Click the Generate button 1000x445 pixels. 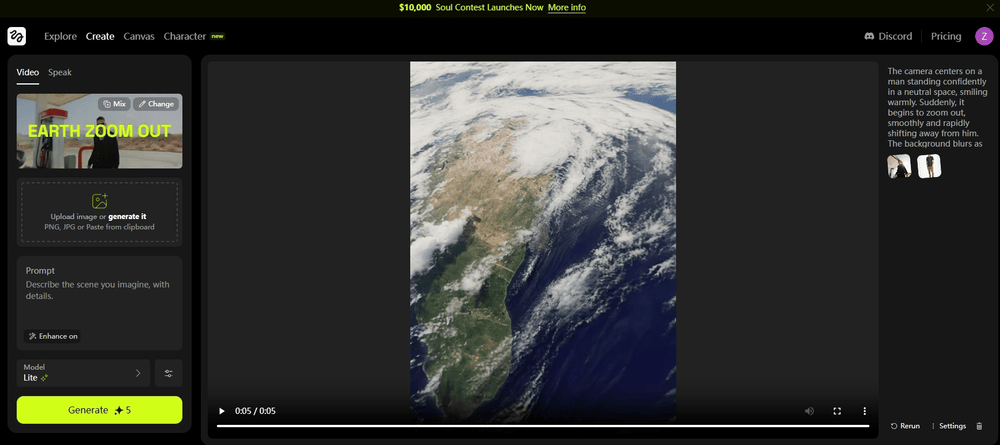[99, 410]
